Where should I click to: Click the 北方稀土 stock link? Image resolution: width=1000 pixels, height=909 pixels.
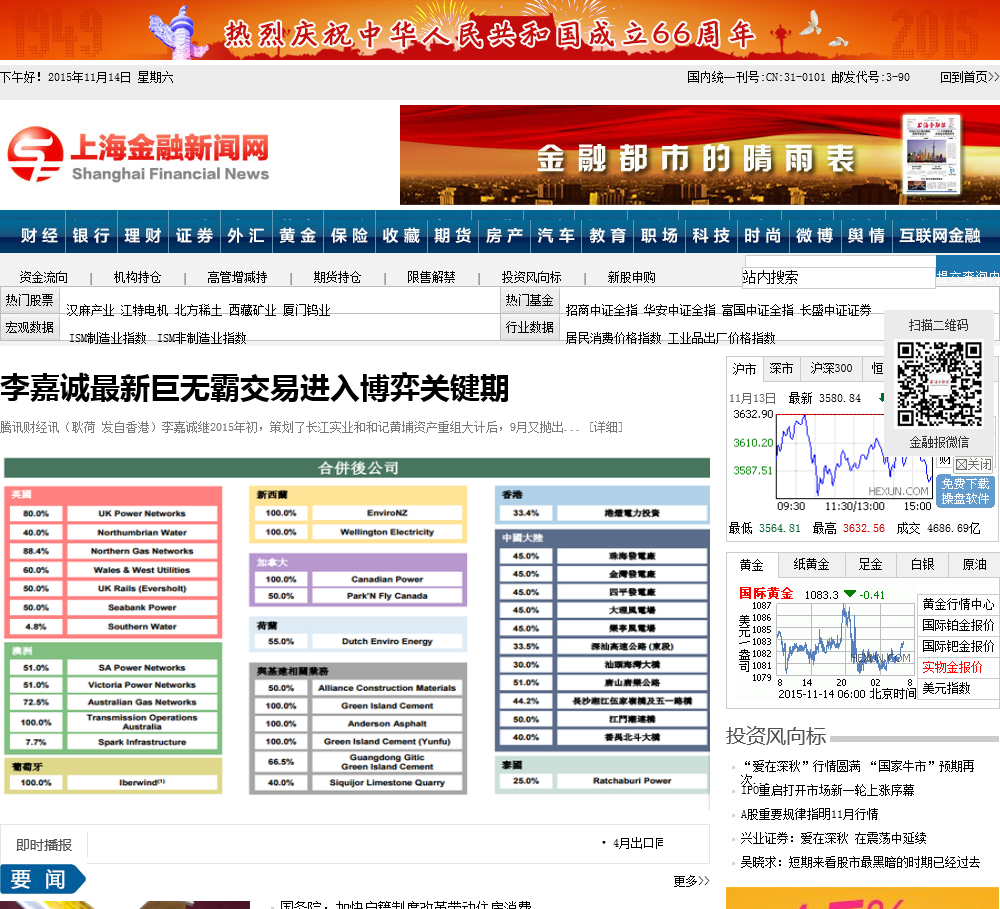tap(198, 310)
